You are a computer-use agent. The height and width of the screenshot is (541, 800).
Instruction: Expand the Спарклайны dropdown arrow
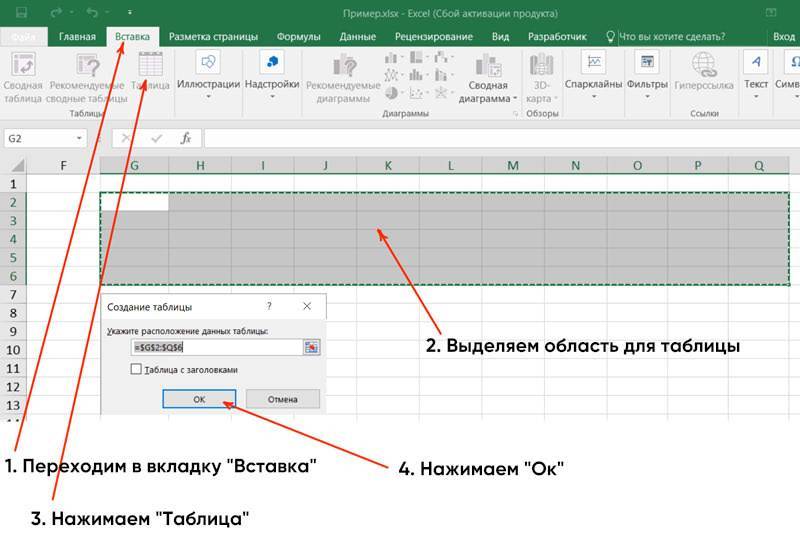pyautogui.click(x=594, y=96)
